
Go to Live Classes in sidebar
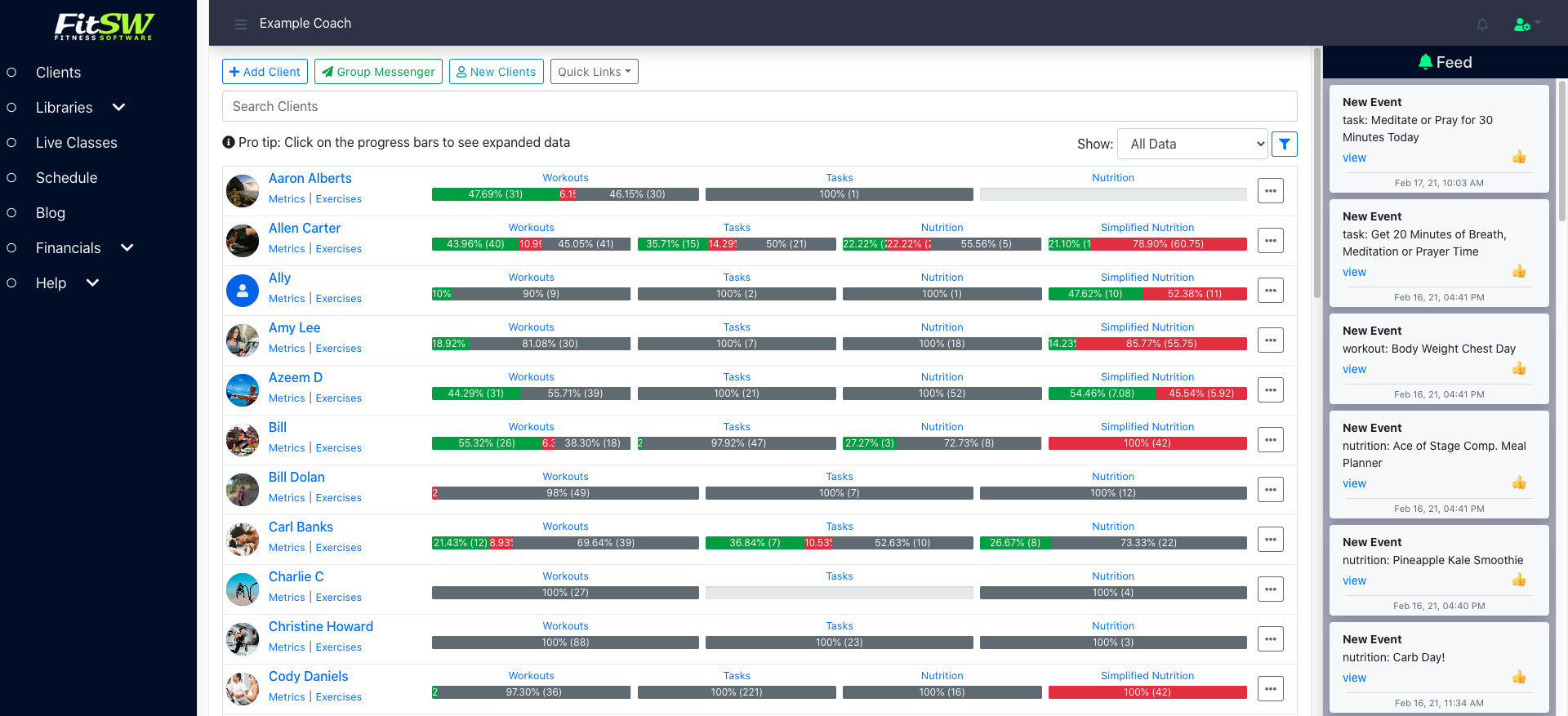[x=76, y=143]
